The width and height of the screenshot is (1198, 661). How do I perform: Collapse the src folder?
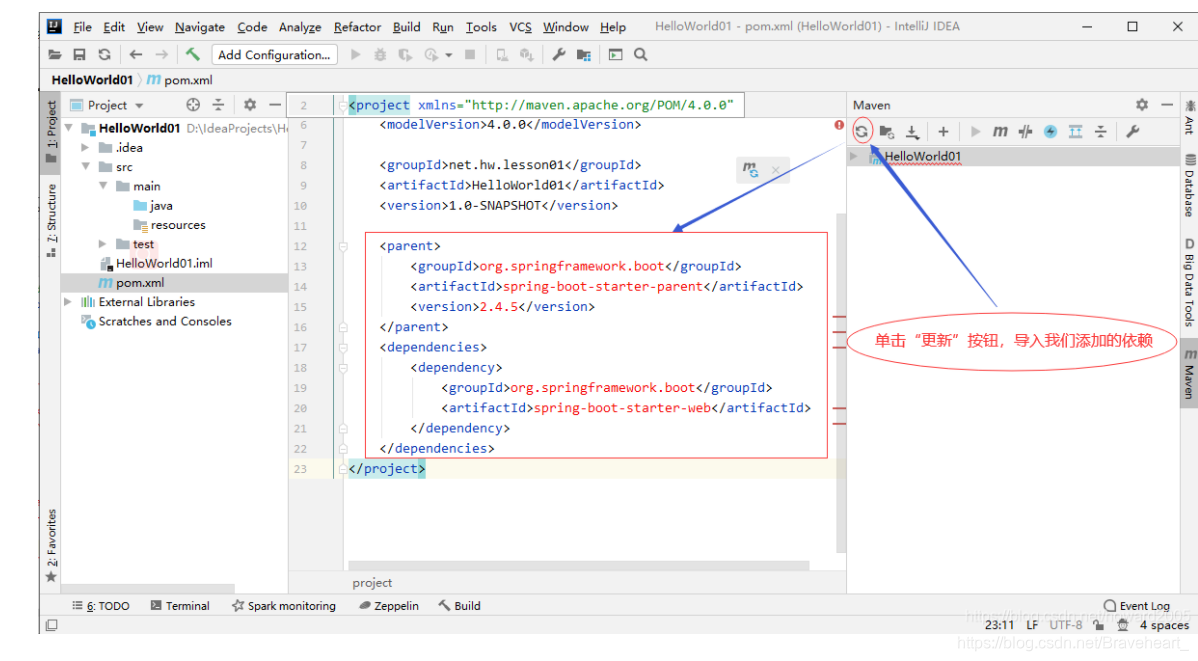pyautogui.click(x=86, y=167)
